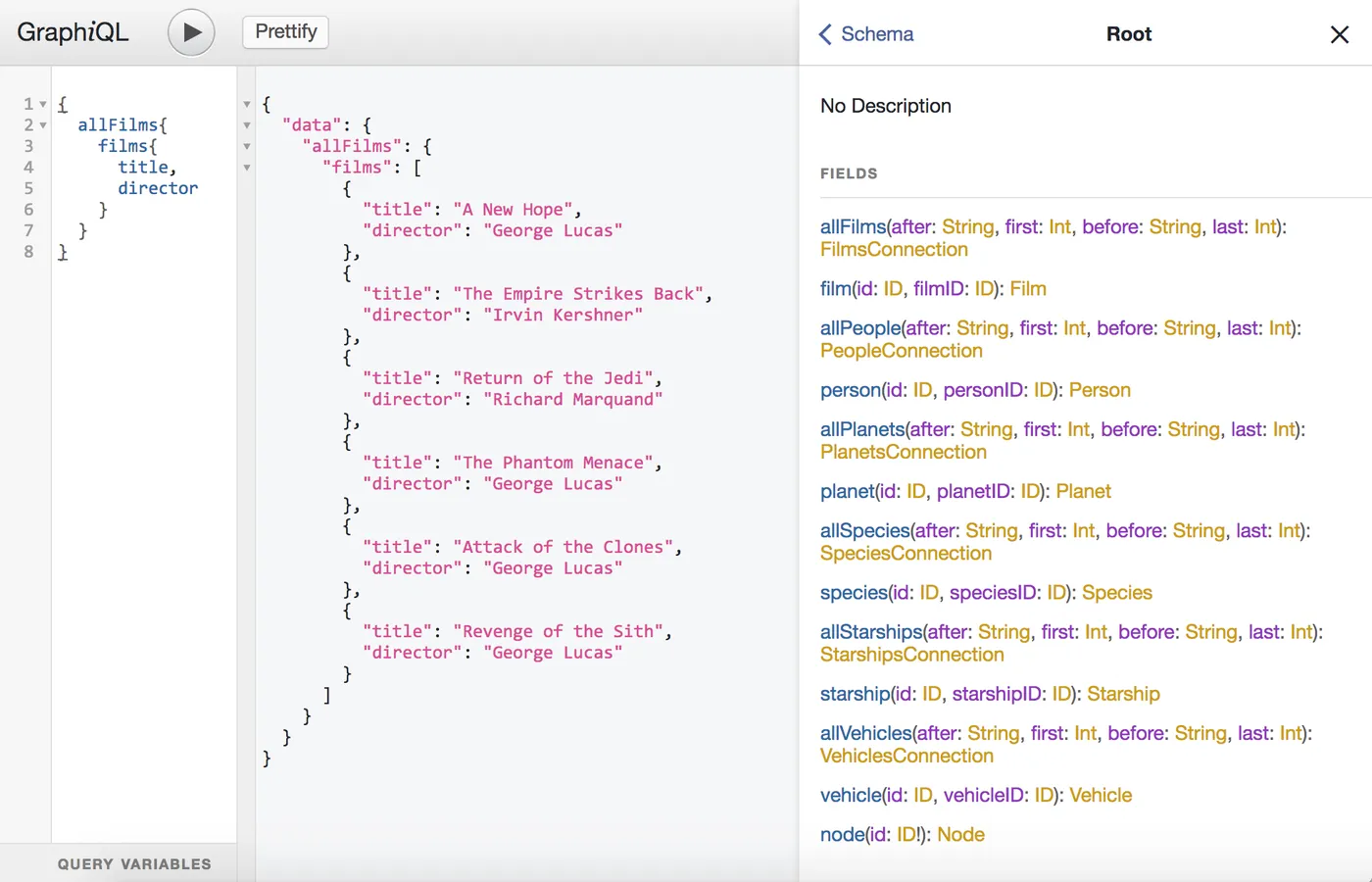1372x882 pixels.
Task: Open the Species return type link
Action: coord(1117,593)
